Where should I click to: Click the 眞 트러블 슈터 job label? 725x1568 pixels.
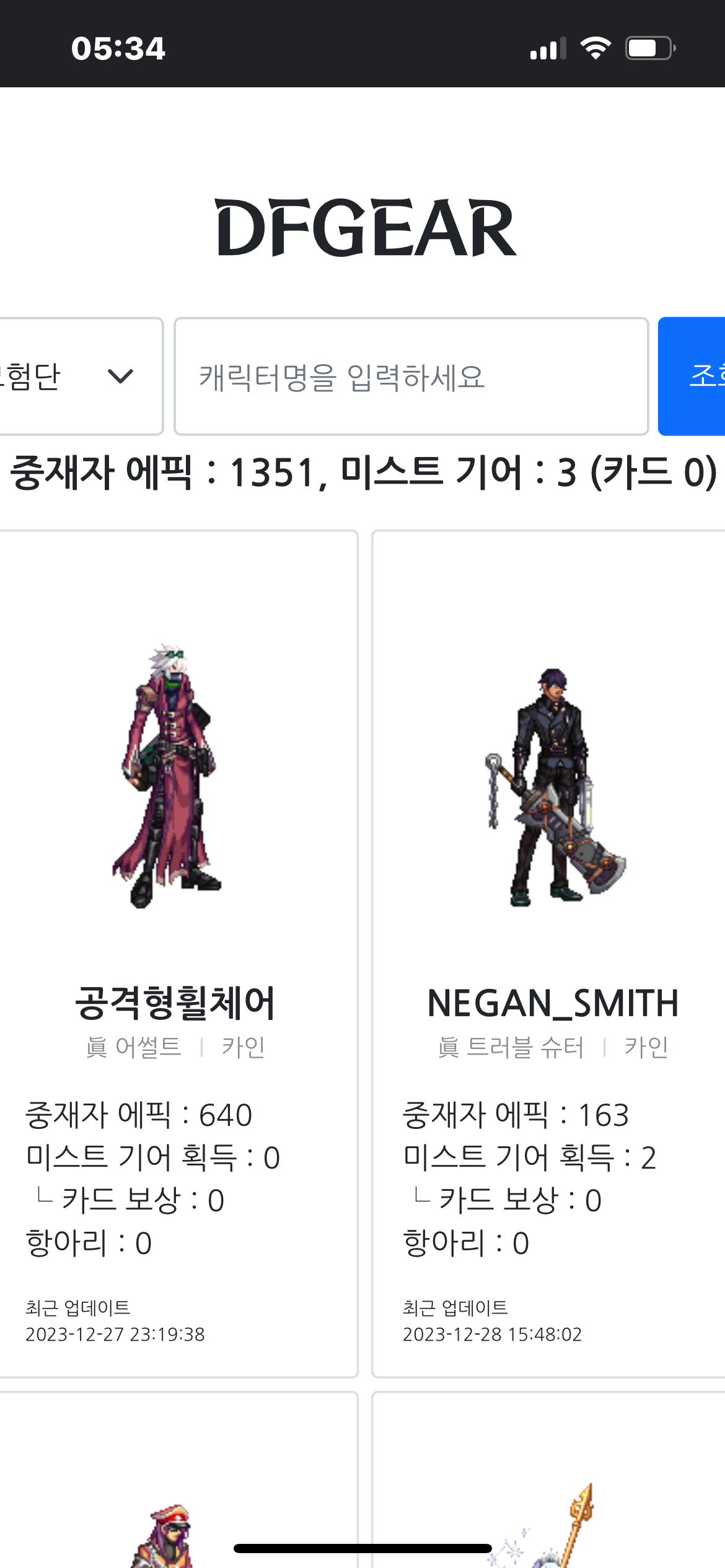(x=511, y=1047)
